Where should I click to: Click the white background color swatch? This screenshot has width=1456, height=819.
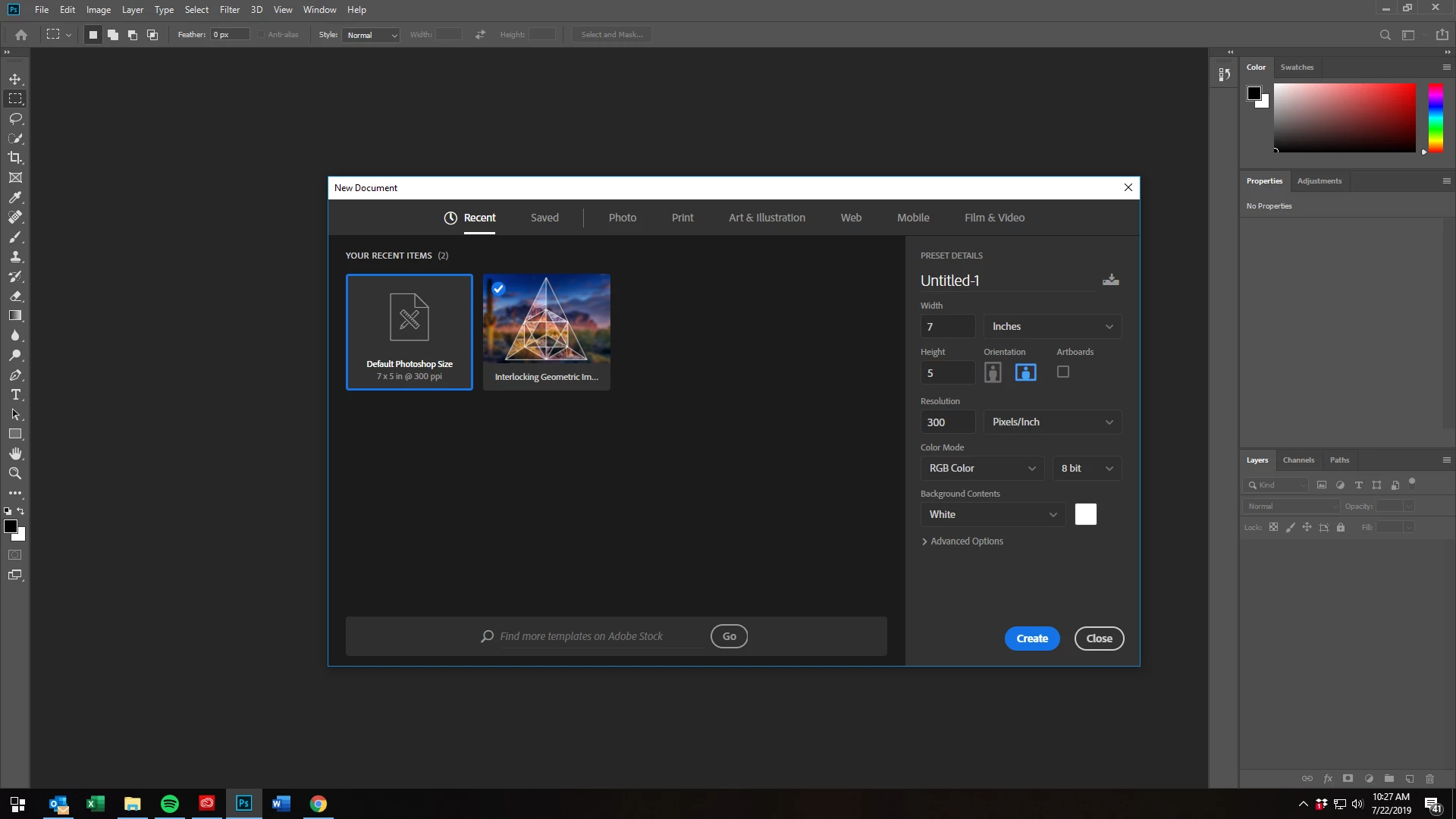coord(1085,514)
